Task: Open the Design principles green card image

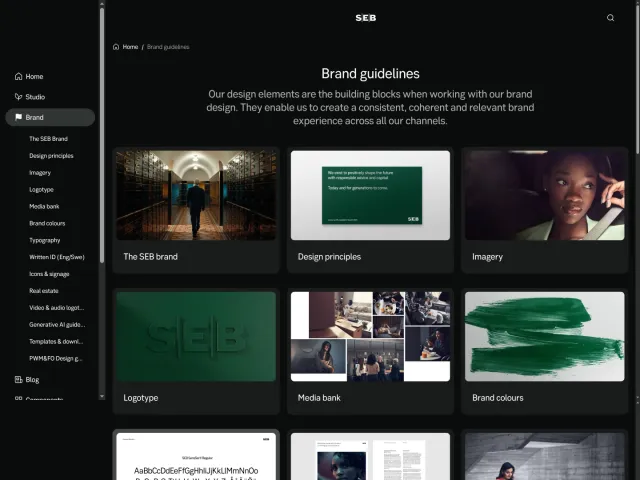Action: click(x=370, y=195)
